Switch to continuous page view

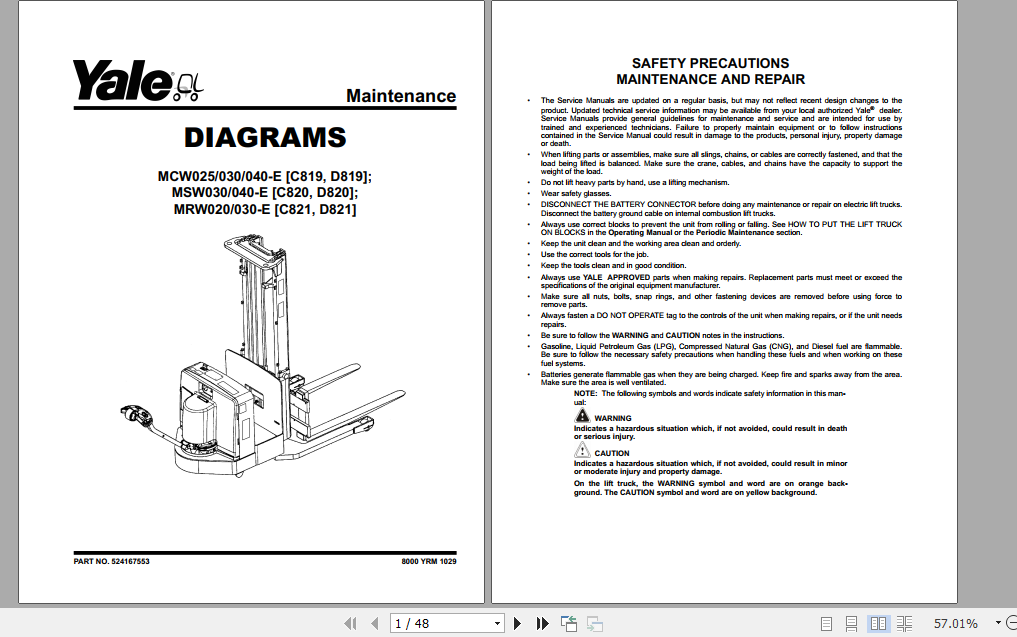point(852,624)
